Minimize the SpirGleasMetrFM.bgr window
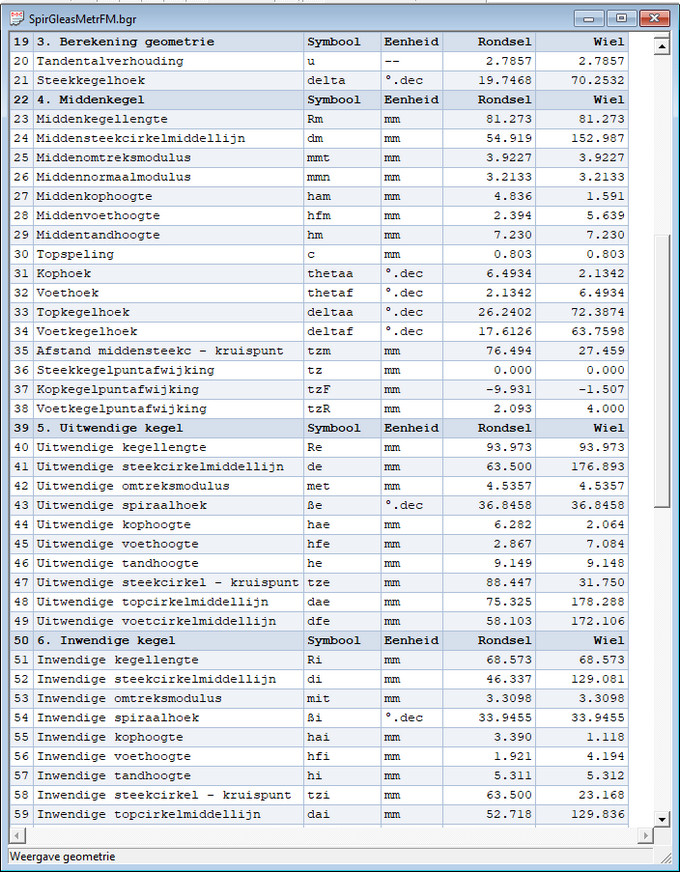The height and width of the screenshot is (872, 680). [x=589, y=18]
